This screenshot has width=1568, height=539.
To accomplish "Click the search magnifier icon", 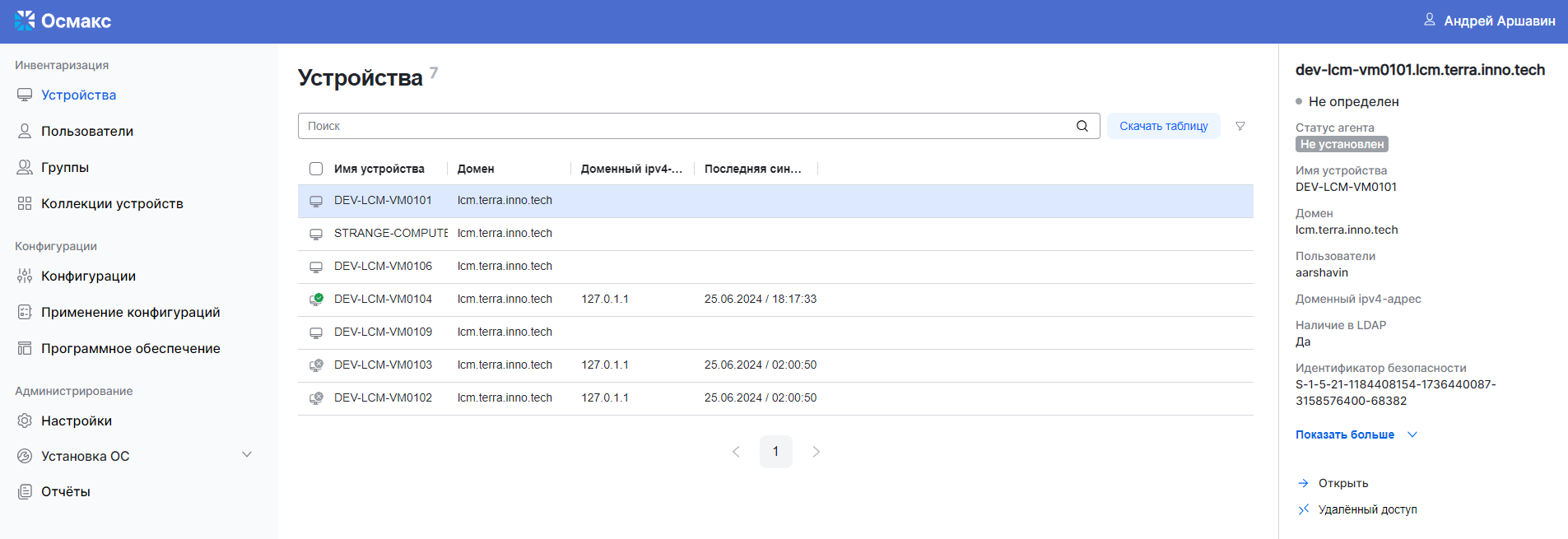I will (1082, 126).
